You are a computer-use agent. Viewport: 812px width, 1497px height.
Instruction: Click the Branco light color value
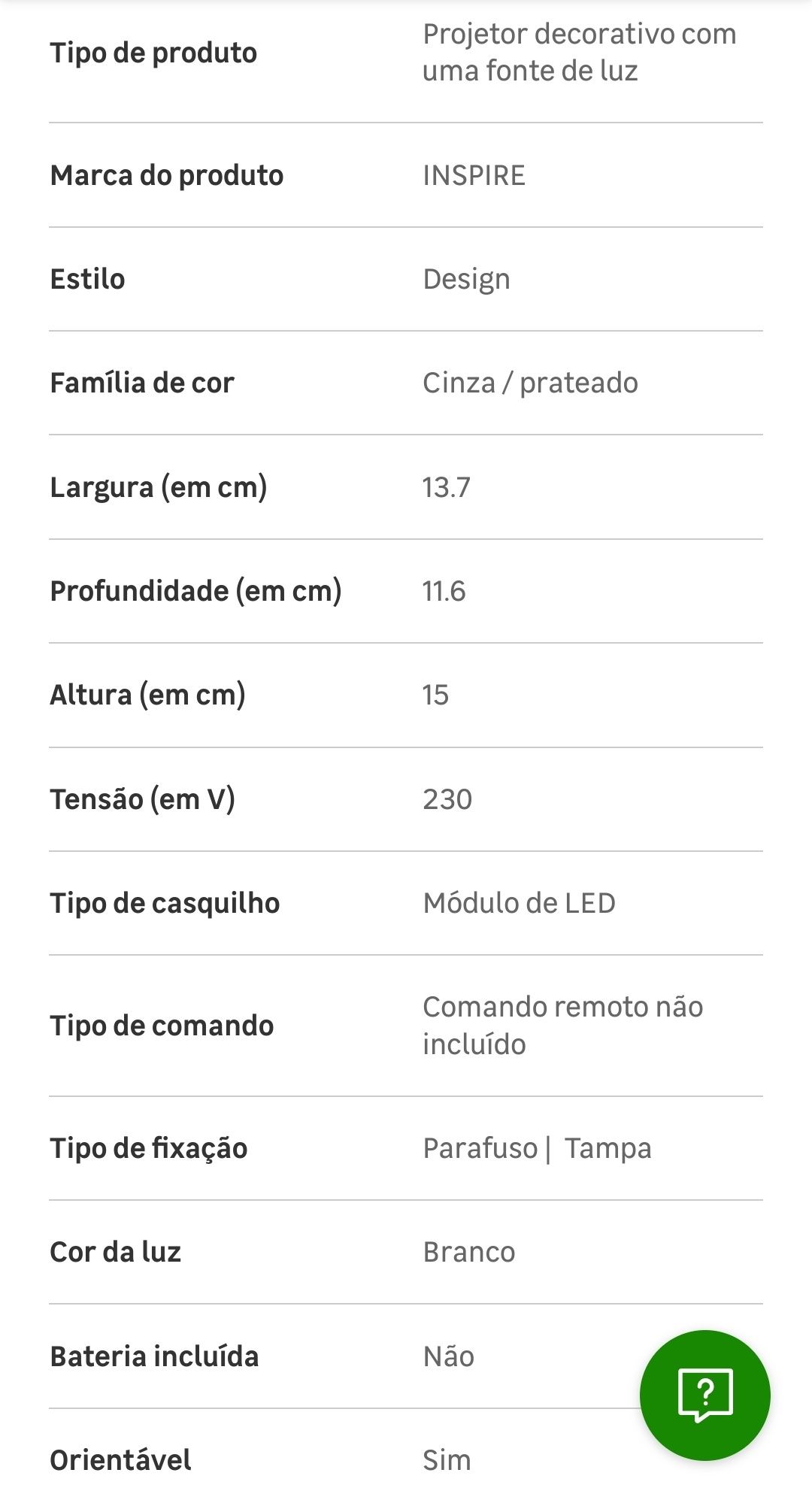(468, 1252)
